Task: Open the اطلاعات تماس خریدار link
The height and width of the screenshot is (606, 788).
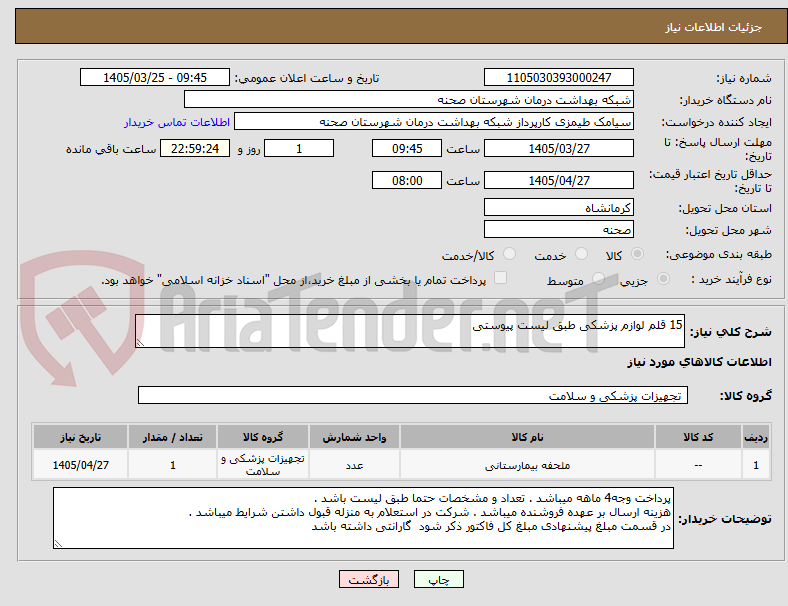Action: point(177,122)
